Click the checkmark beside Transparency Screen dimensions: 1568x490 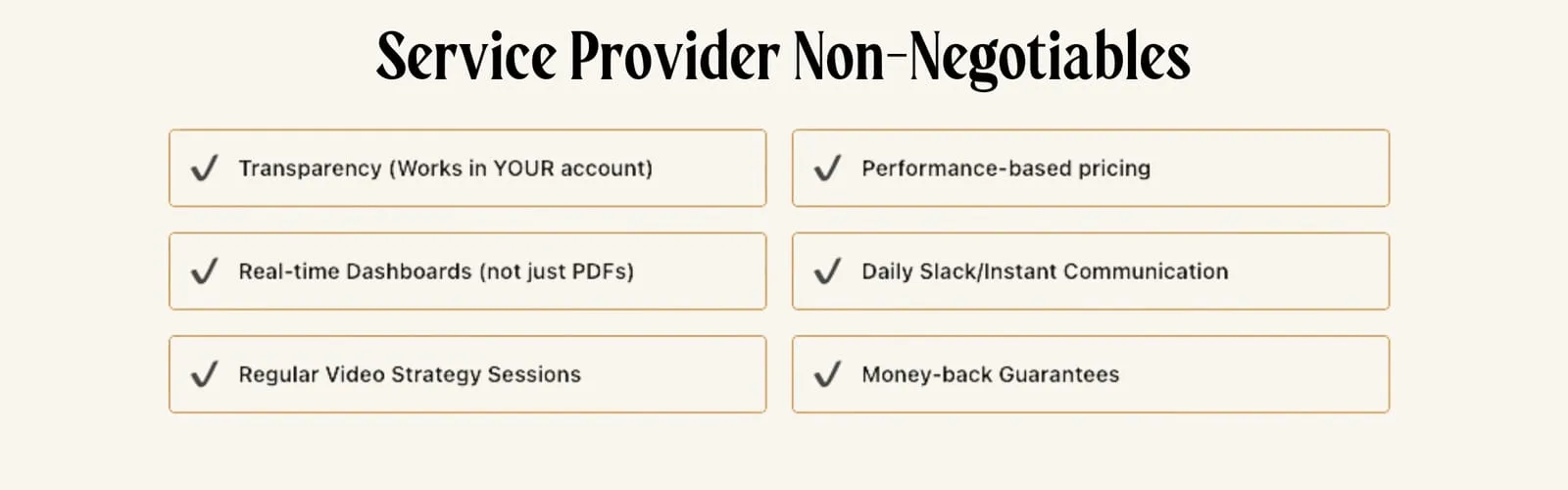[204, 169]
